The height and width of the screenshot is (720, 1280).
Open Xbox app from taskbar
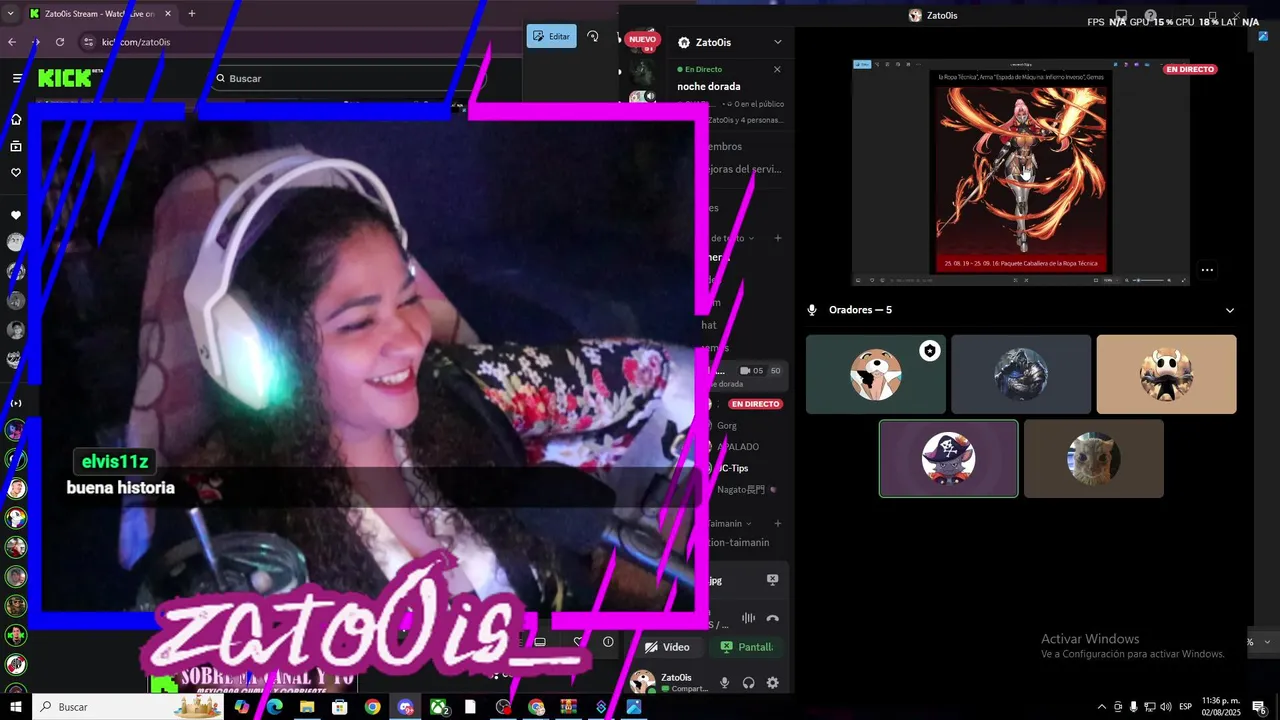pyautogui.click(x=439, y=707)
